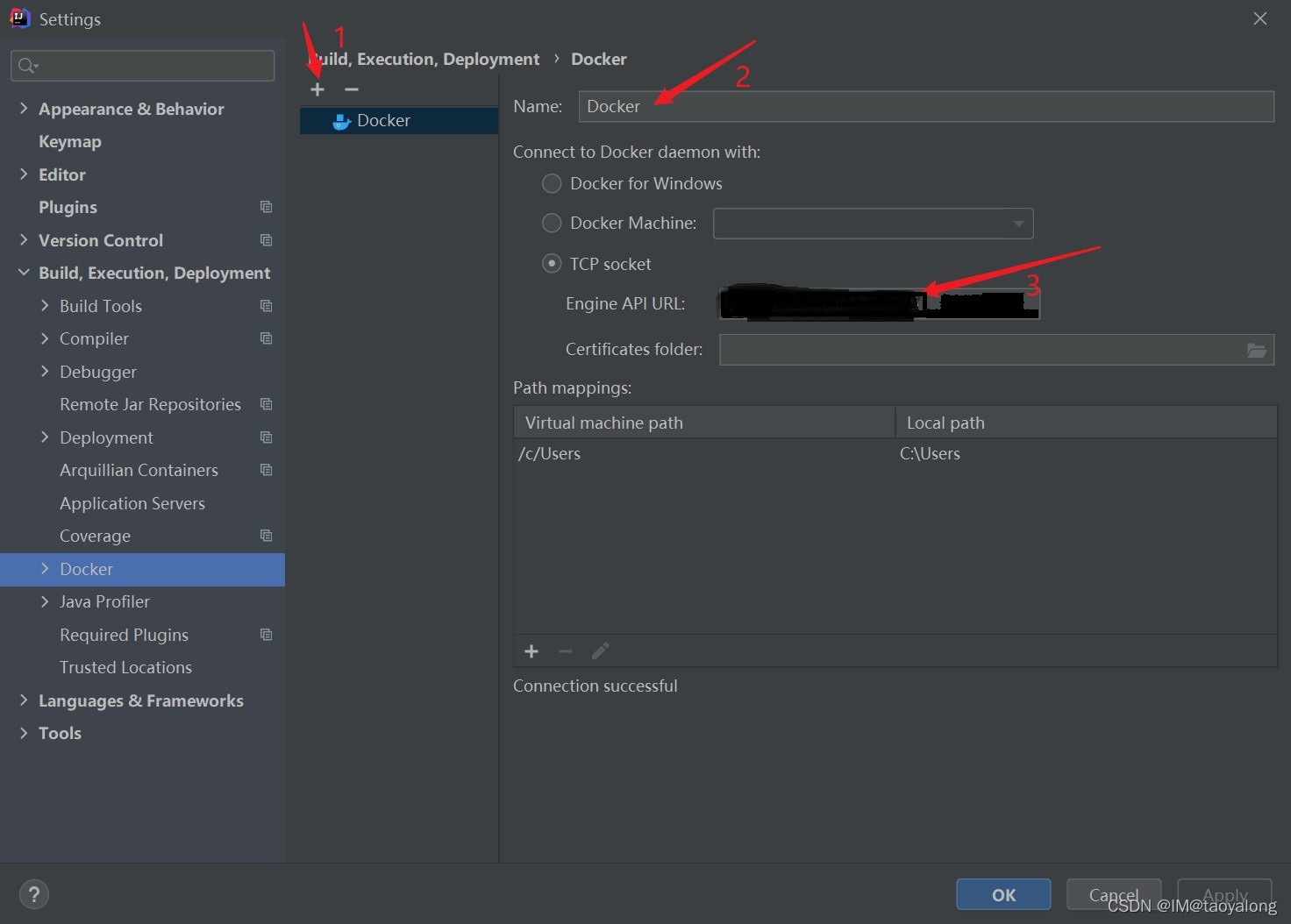The image size is (1291, 924).
Task: Expand the Debugger node
Action: point(45,372)
